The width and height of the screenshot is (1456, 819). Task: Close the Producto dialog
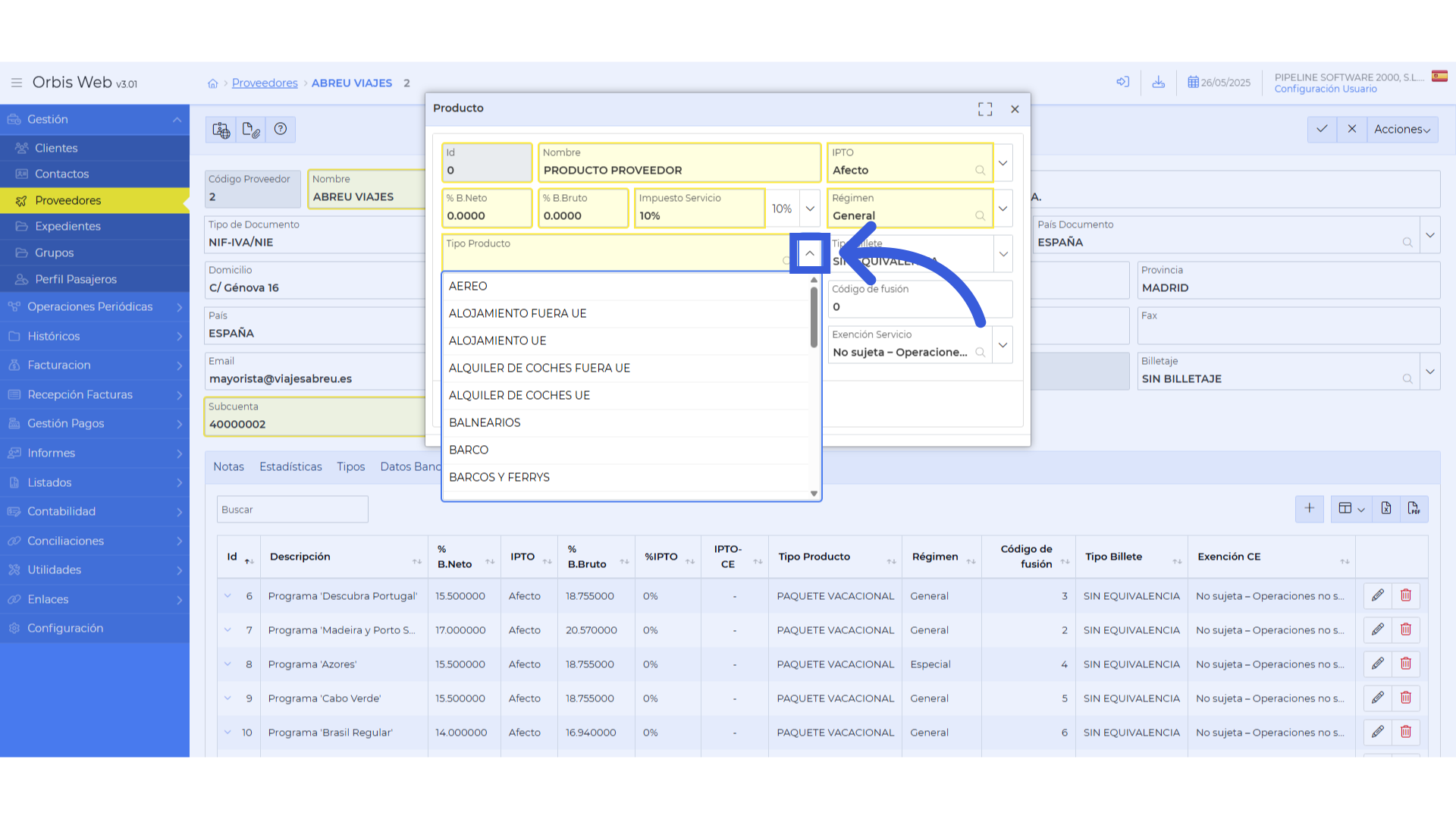[1015, 109]
